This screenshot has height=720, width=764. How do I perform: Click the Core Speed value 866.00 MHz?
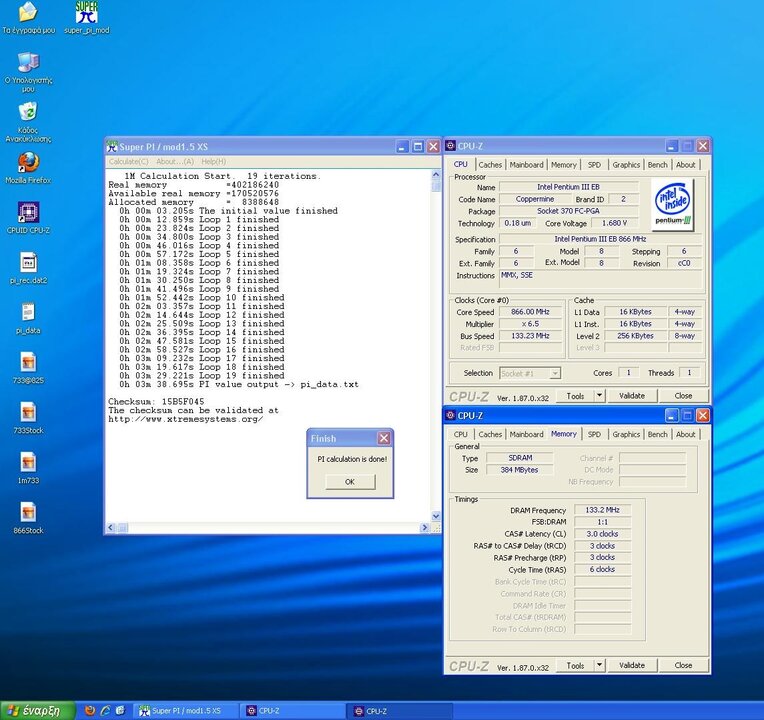coord(530,312)
